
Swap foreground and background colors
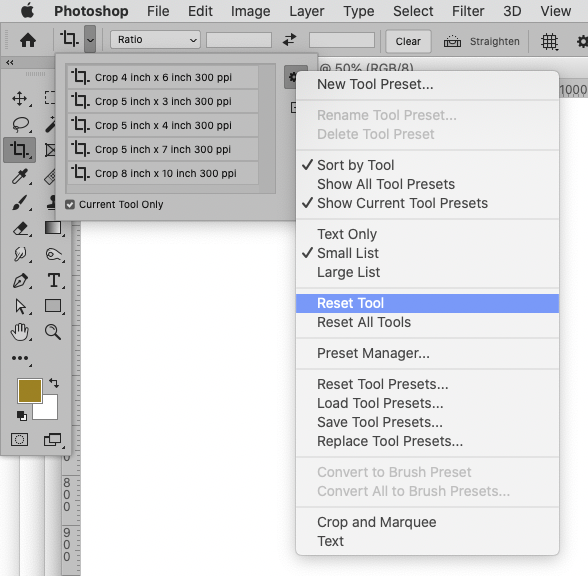tap(54, 383)
